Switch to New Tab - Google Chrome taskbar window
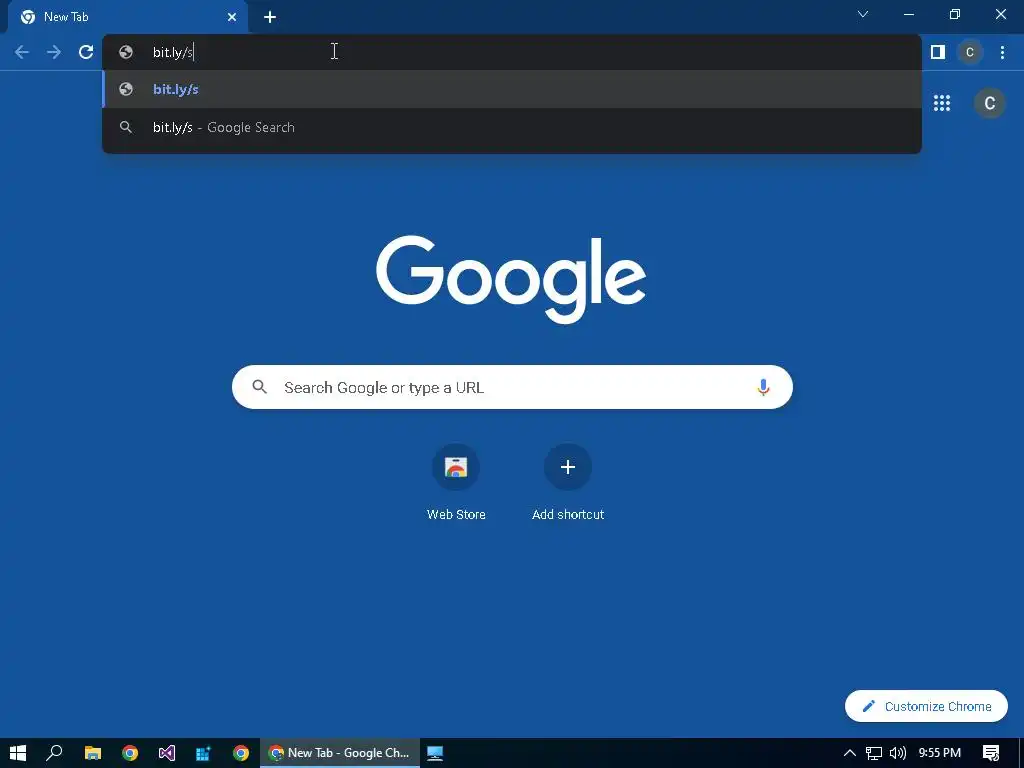Image resolution: width=1024 pixels, height=768 pixels. point(340,753)
